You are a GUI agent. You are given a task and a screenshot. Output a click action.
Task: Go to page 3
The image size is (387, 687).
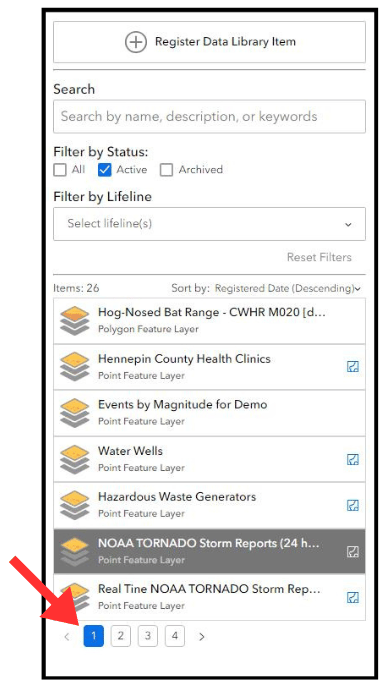point(148,636)
